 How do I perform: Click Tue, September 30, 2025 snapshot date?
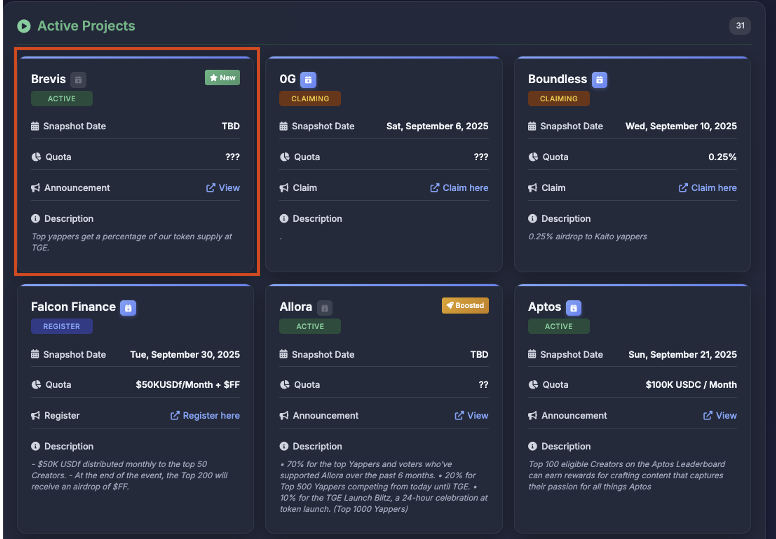tap(185, 354)
